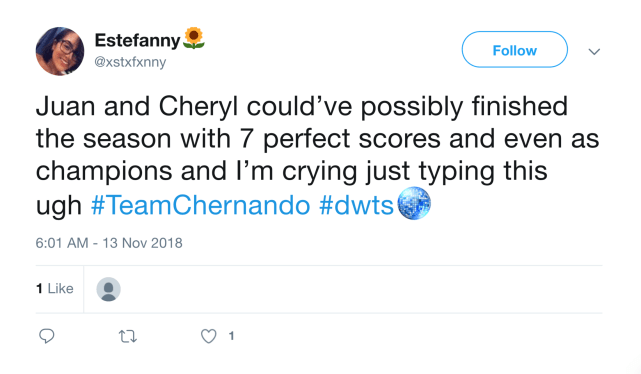This screenshot has height=374, width=641.
Task: Open Estefanny's round profile photo
Action: pyautogui.click(x=60, y=51)
